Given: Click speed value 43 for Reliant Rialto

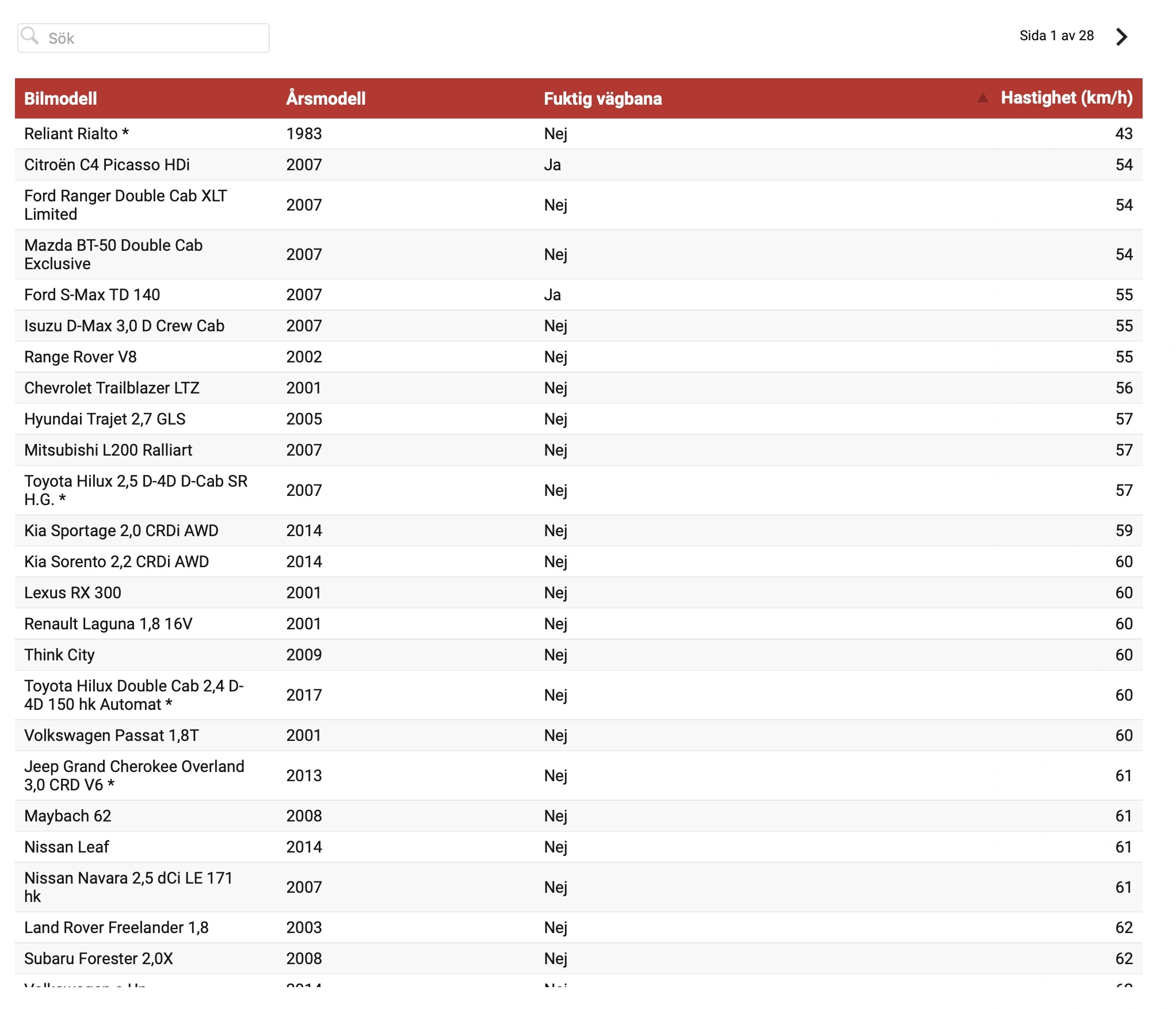Looking at the screenshot, I should [x=1124, y=133].
